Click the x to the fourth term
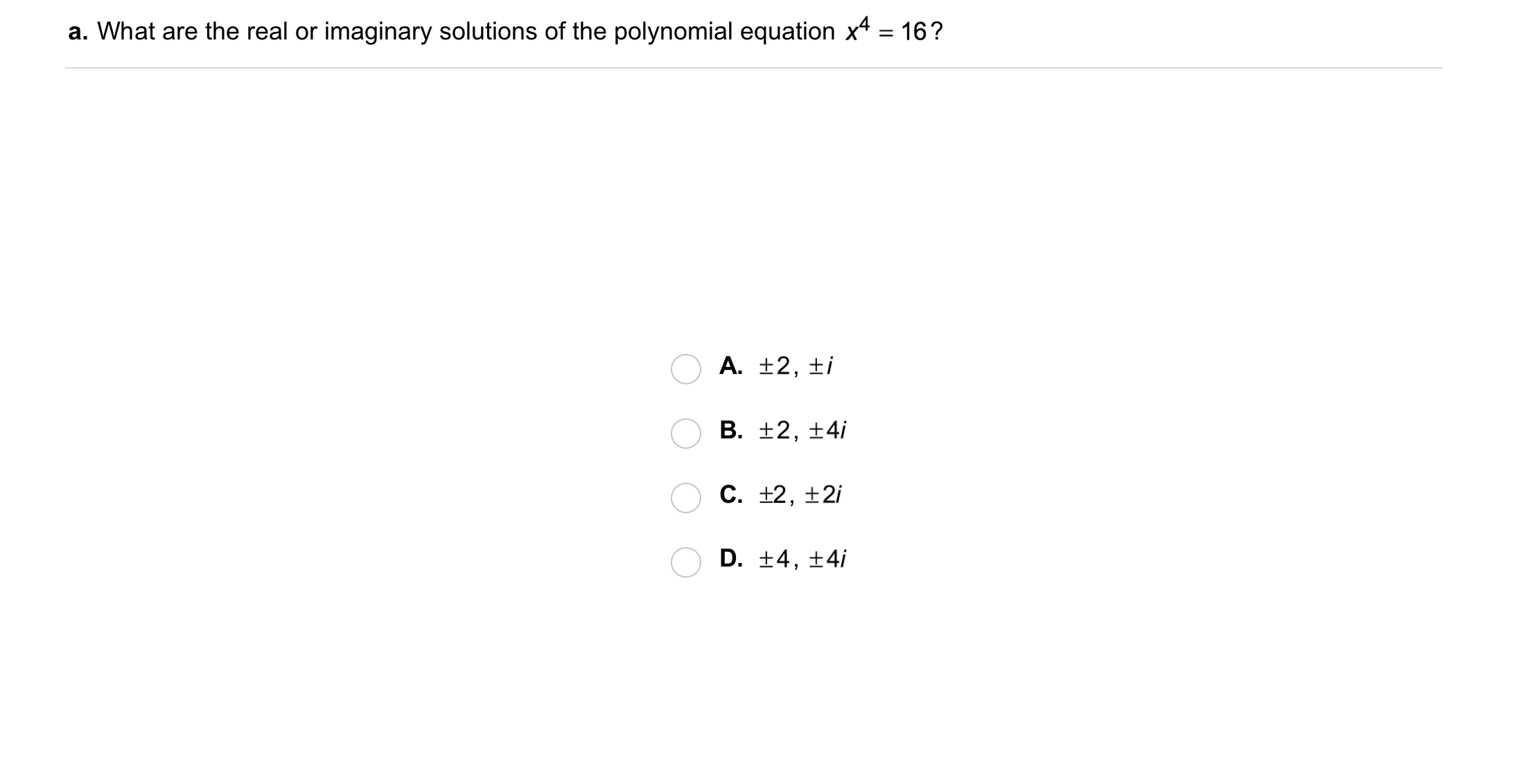 (x=856, y=30)
